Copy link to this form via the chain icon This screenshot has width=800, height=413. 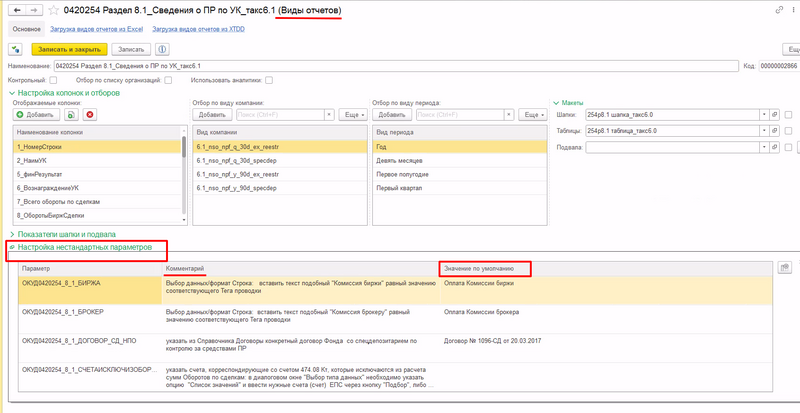pos(779,11)
